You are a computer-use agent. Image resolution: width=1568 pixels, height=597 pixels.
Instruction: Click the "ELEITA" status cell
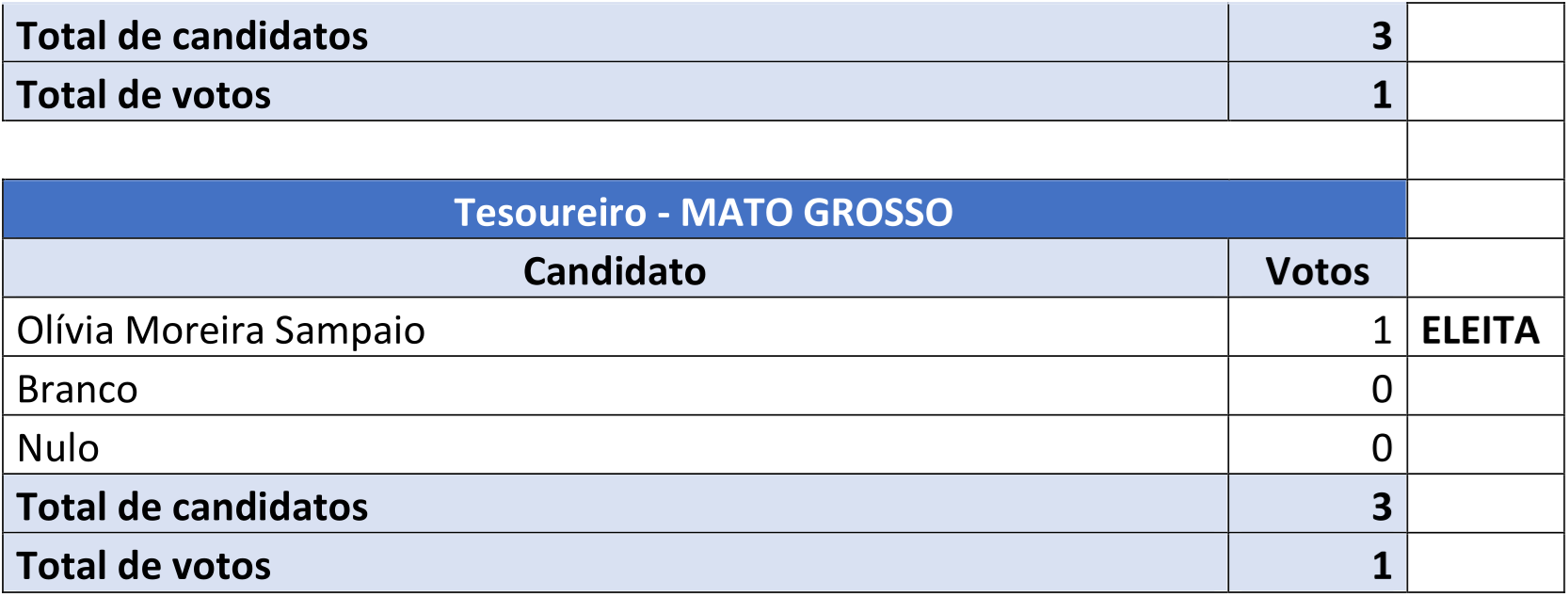point(1480,331)
